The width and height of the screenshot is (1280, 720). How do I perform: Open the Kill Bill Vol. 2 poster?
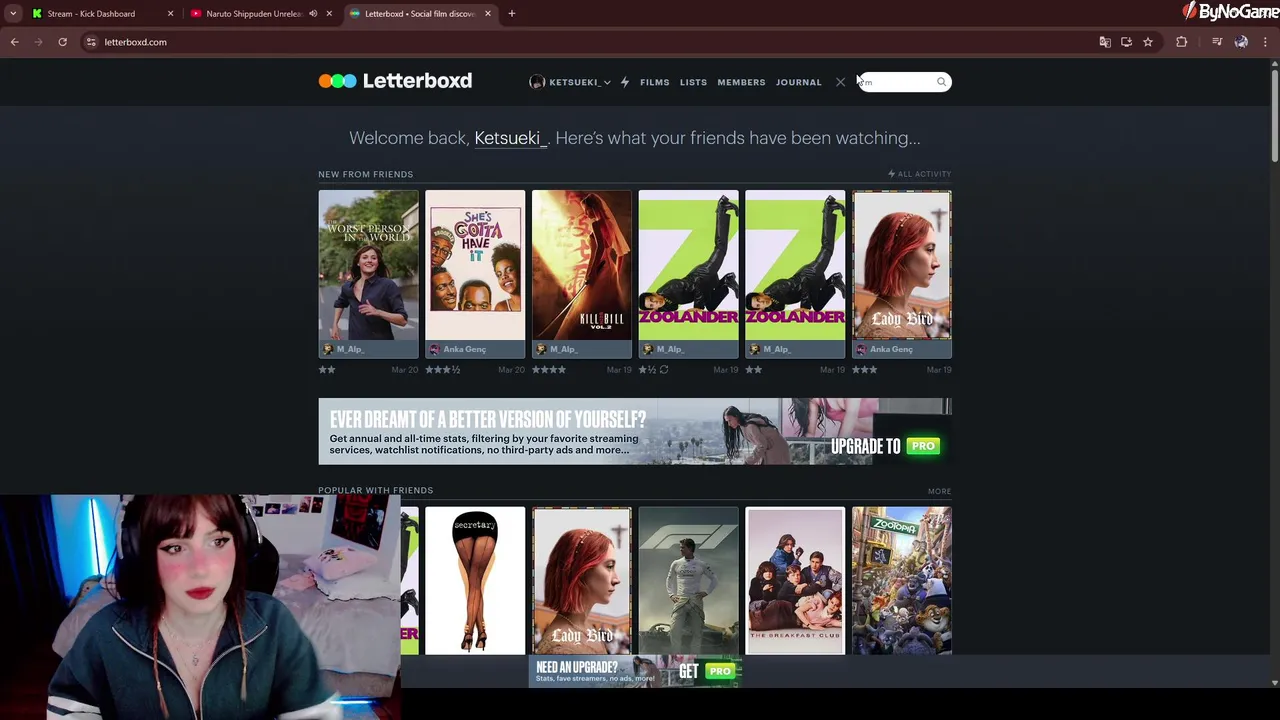pyautogui.click(x=582, y=265)
